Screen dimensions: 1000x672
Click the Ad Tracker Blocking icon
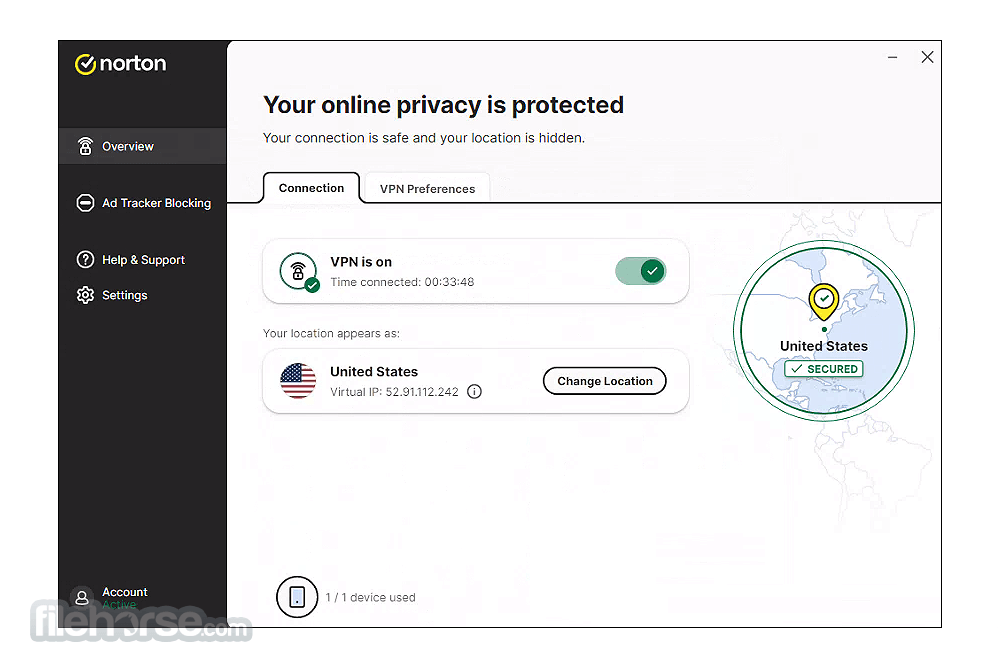[85, 203]
